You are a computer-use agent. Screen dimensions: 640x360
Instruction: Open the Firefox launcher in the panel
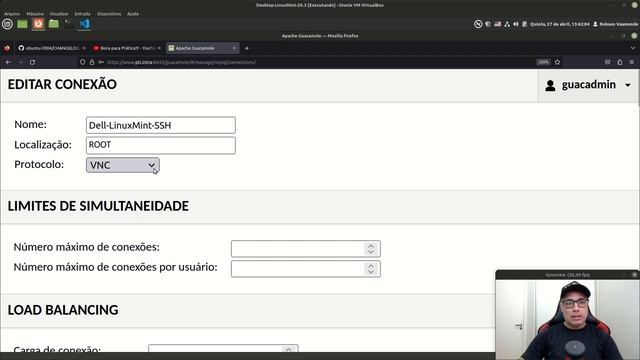click(x=38, y=24)
